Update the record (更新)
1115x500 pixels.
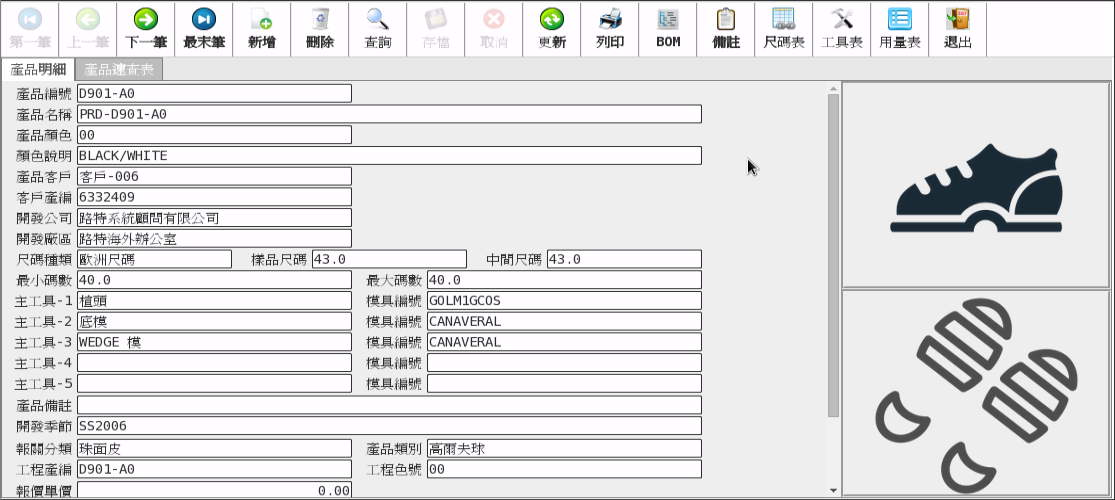tap(552, 29)
